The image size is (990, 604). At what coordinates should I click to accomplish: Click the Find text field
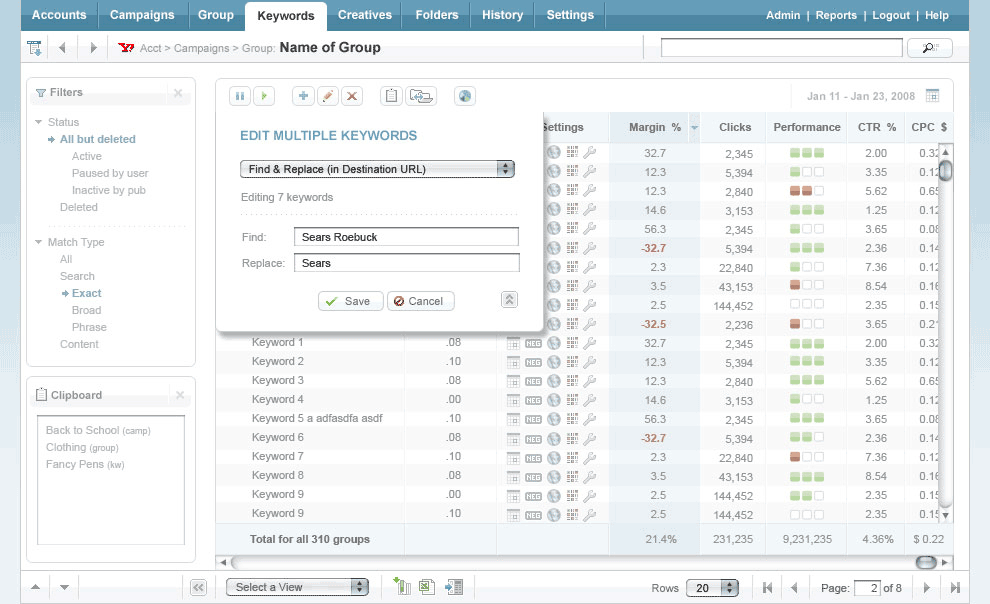tap(406, 237)
